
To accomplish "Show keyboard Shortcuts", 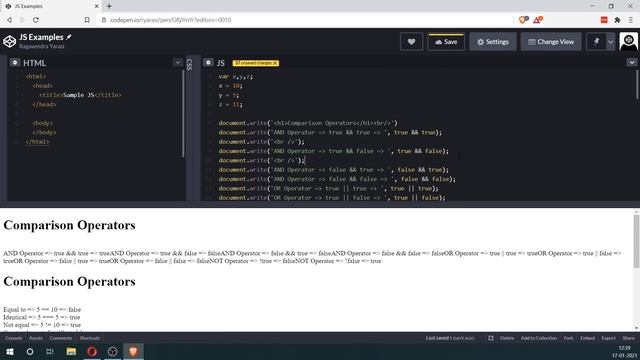I will (x=90, y=338).
